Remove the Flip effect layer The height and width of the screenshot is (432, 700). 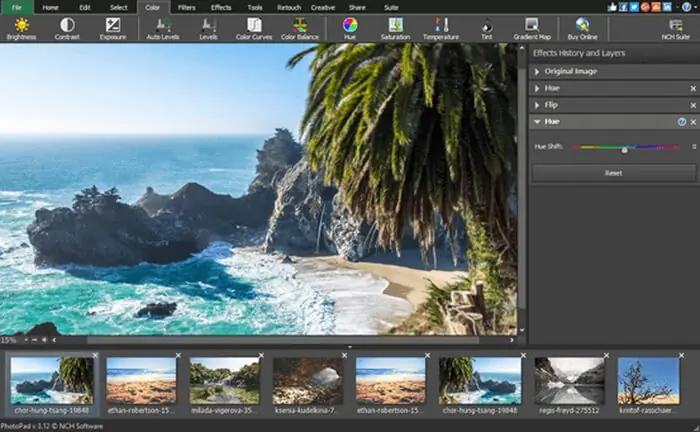(x=693, y=104)
